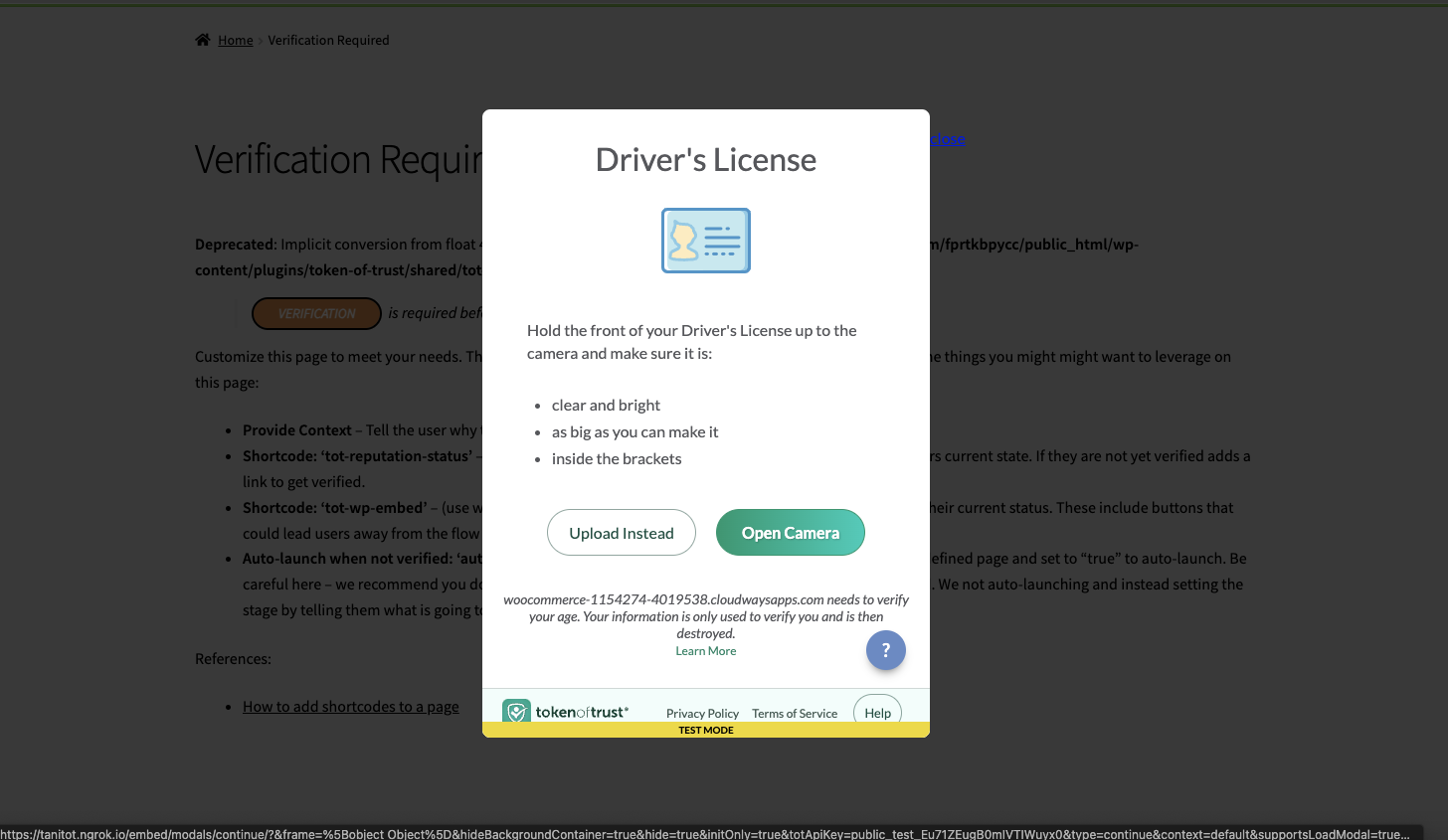This screenshot has width=1448, height=840.
Task: Click the Driver's License modal heading
Action: coord(706,160)
